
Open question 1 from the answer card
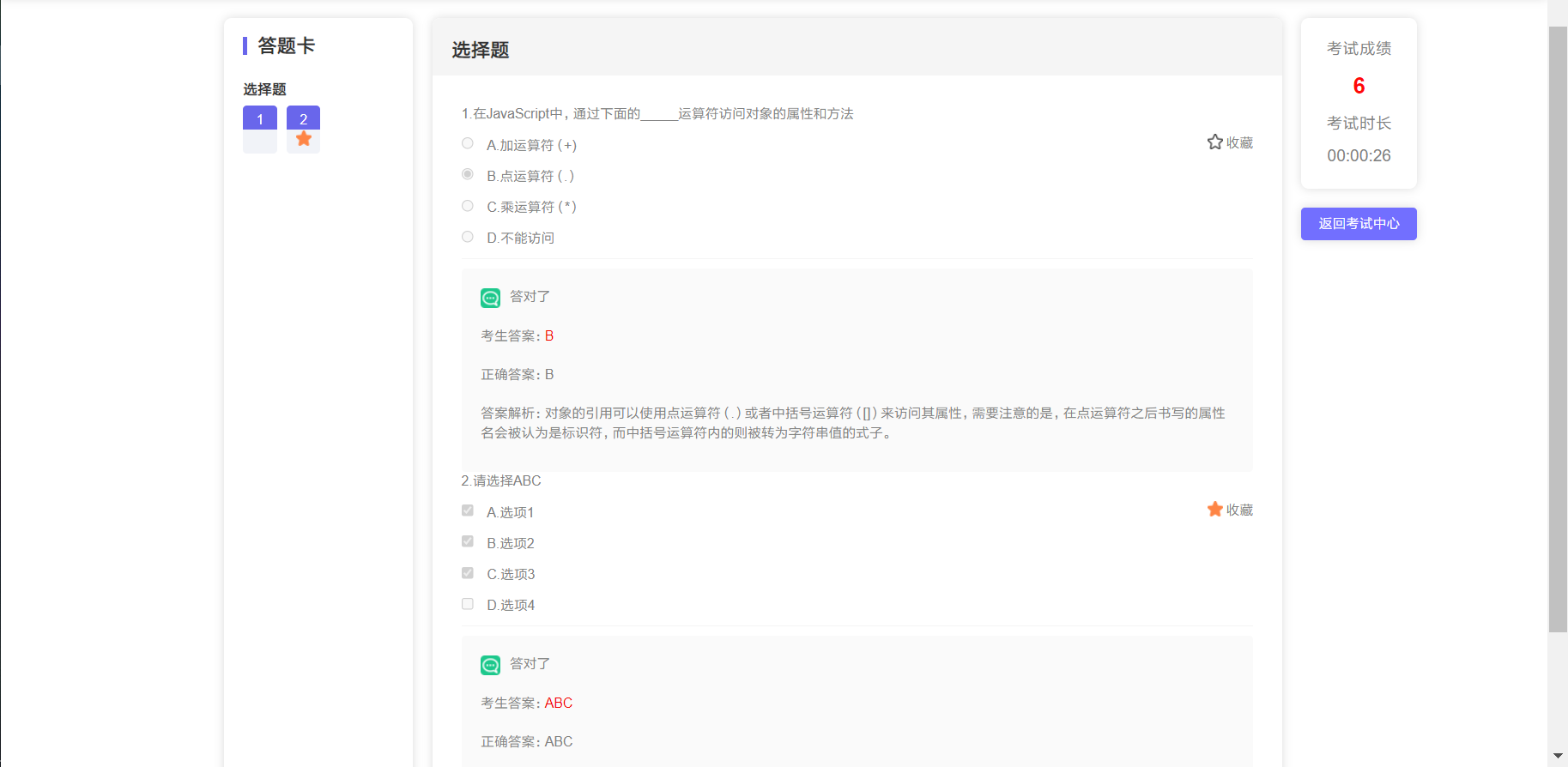click(x=260, y=129)
